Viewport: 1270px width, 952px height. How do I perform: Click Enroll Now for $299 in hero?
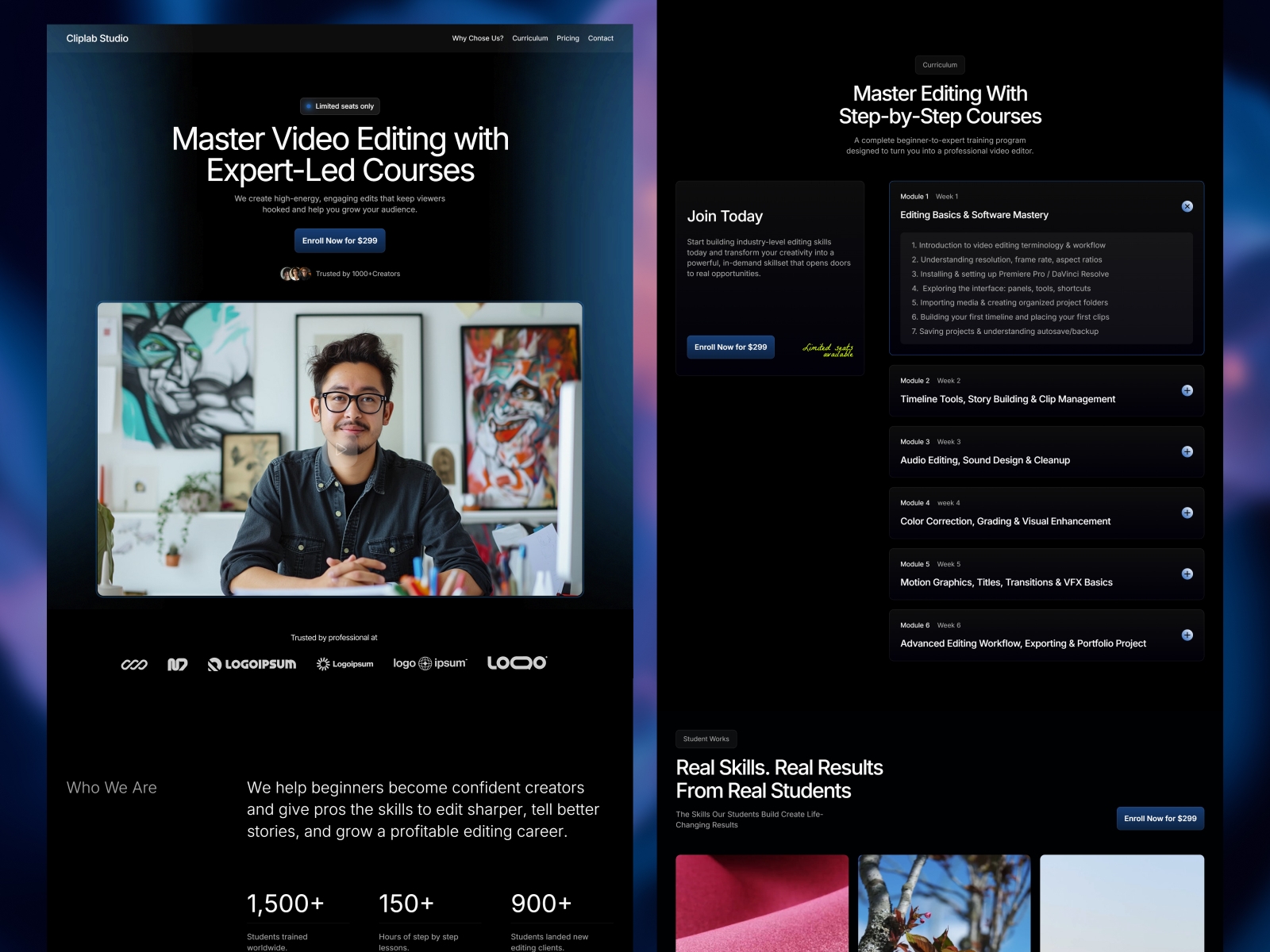point(340,240)
